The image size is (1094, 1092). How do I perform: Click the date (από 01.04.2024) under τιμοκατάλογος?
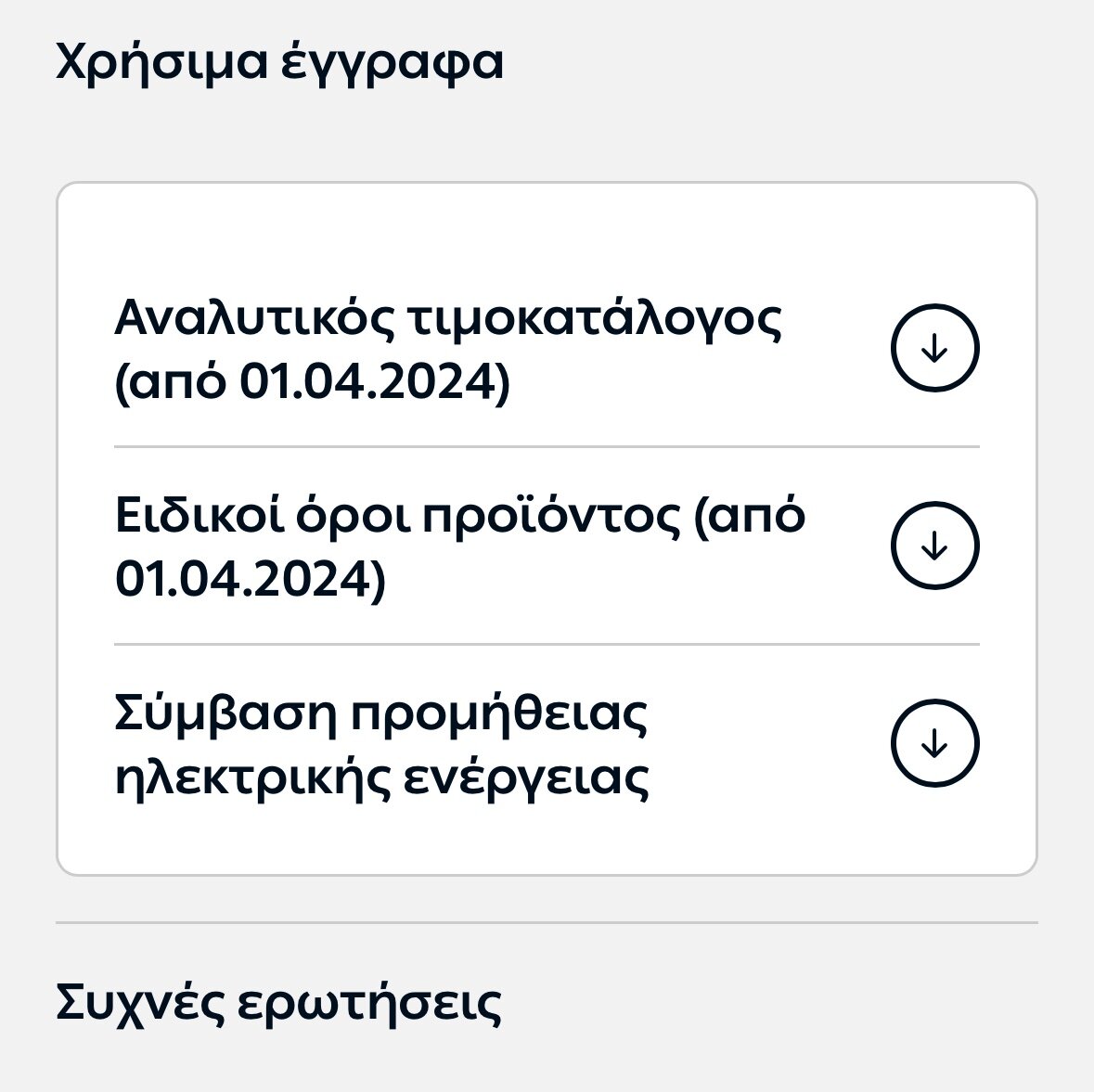(x=313, y=382)
